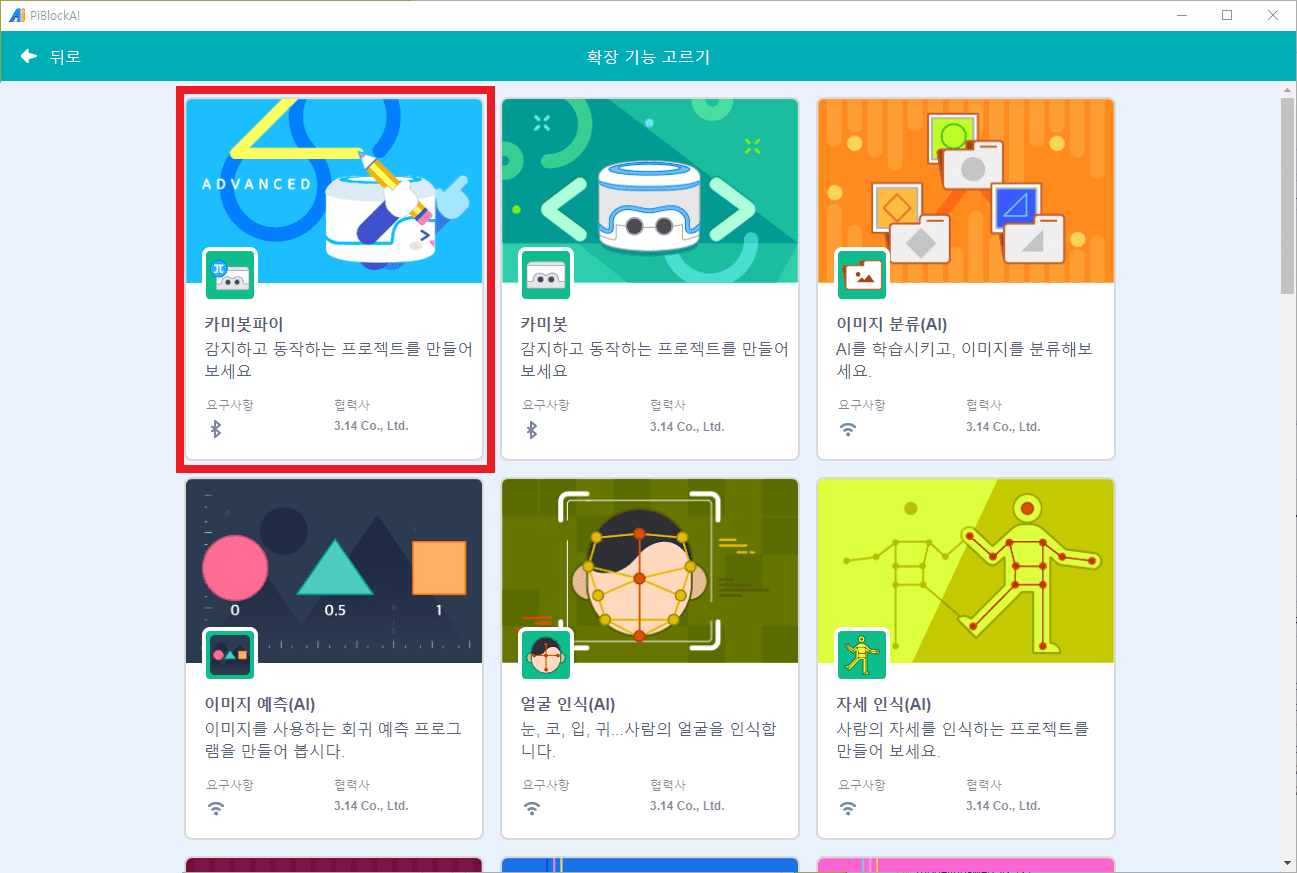The height and width of the screenshot is (873, 1297).
Task: Select the 카미봇 card title
Action: point(544,324)
